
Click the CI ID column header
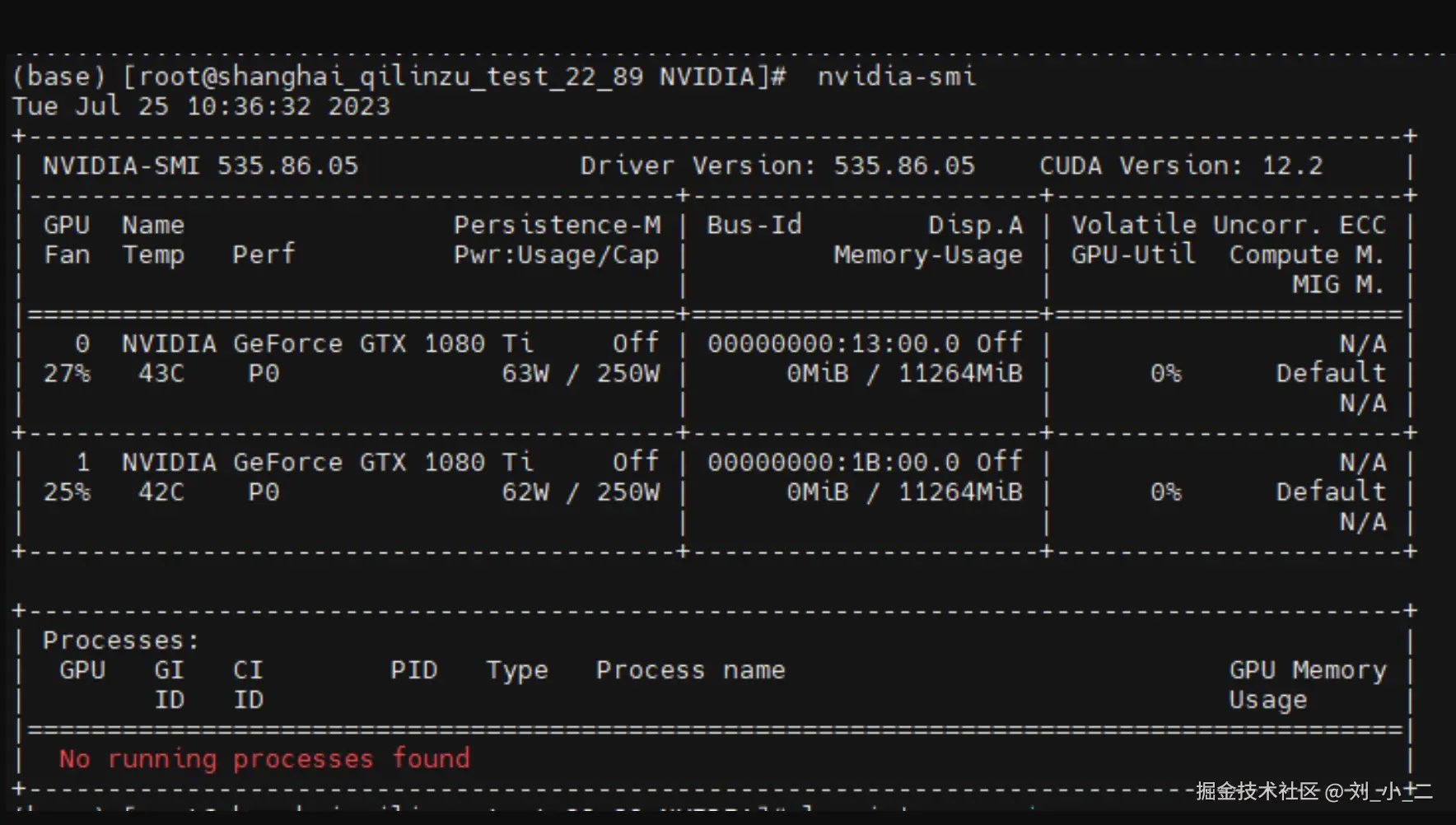point(248,684)
